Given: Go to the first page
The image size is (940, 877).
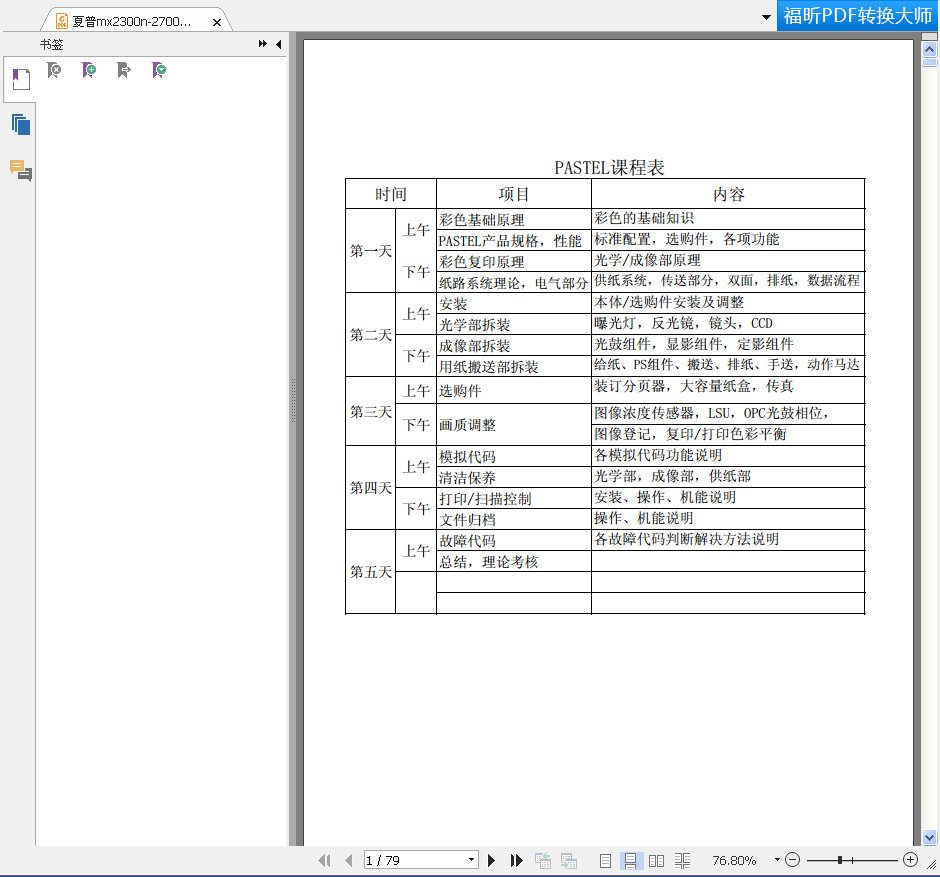Looking at the screenshot, I should tap(324, 860).
